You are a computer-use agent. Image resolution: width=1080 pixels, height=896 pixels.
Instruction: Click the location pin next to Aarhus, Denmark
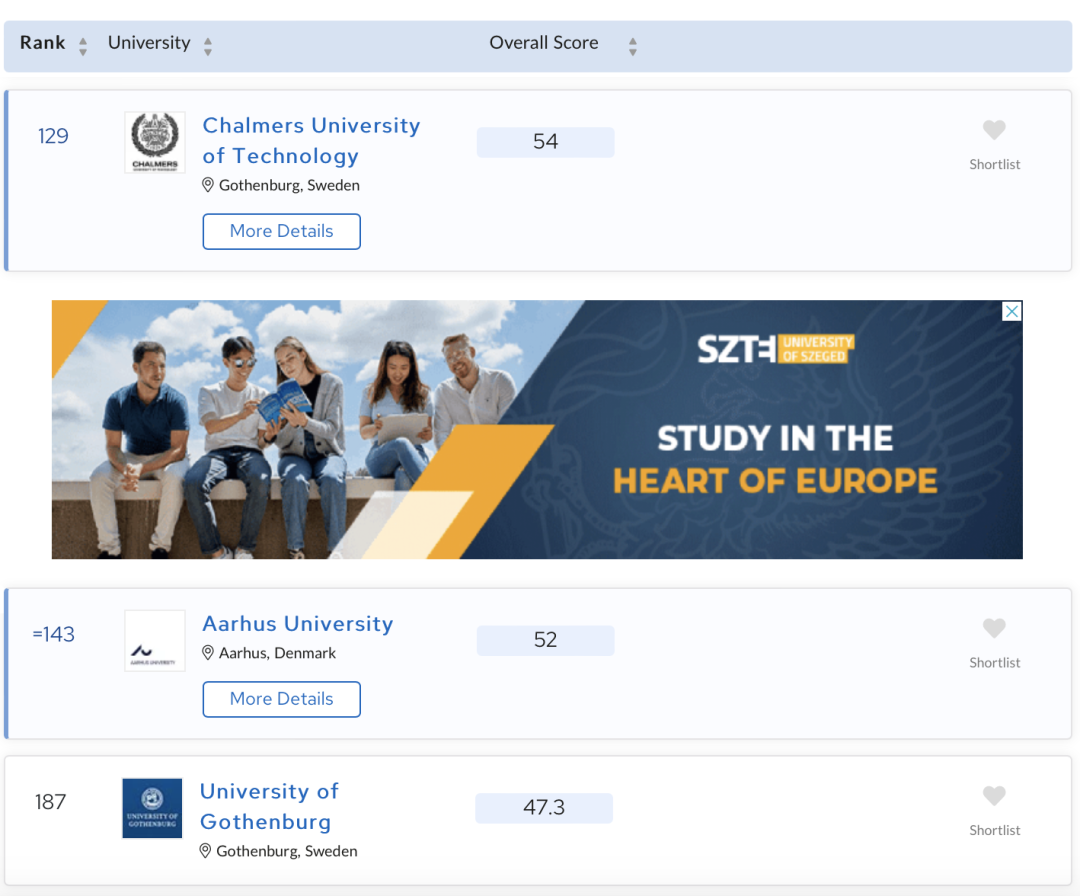point(208,653)
